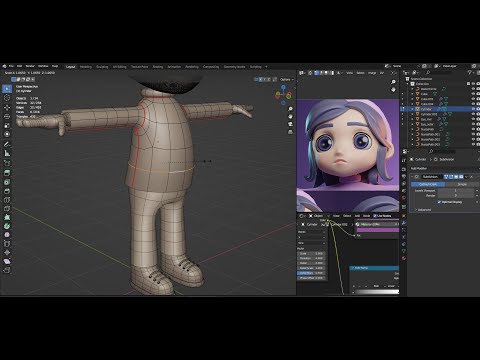
Task: Select the Select Box tool
Action: [7, 89]
